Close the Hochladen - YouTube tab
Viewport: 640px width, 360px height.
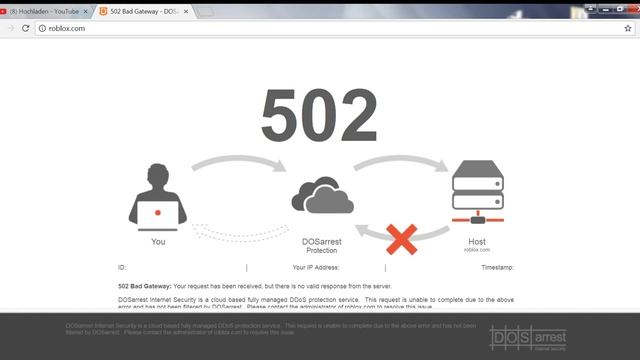pyautogui.click(x=85, y=12)
